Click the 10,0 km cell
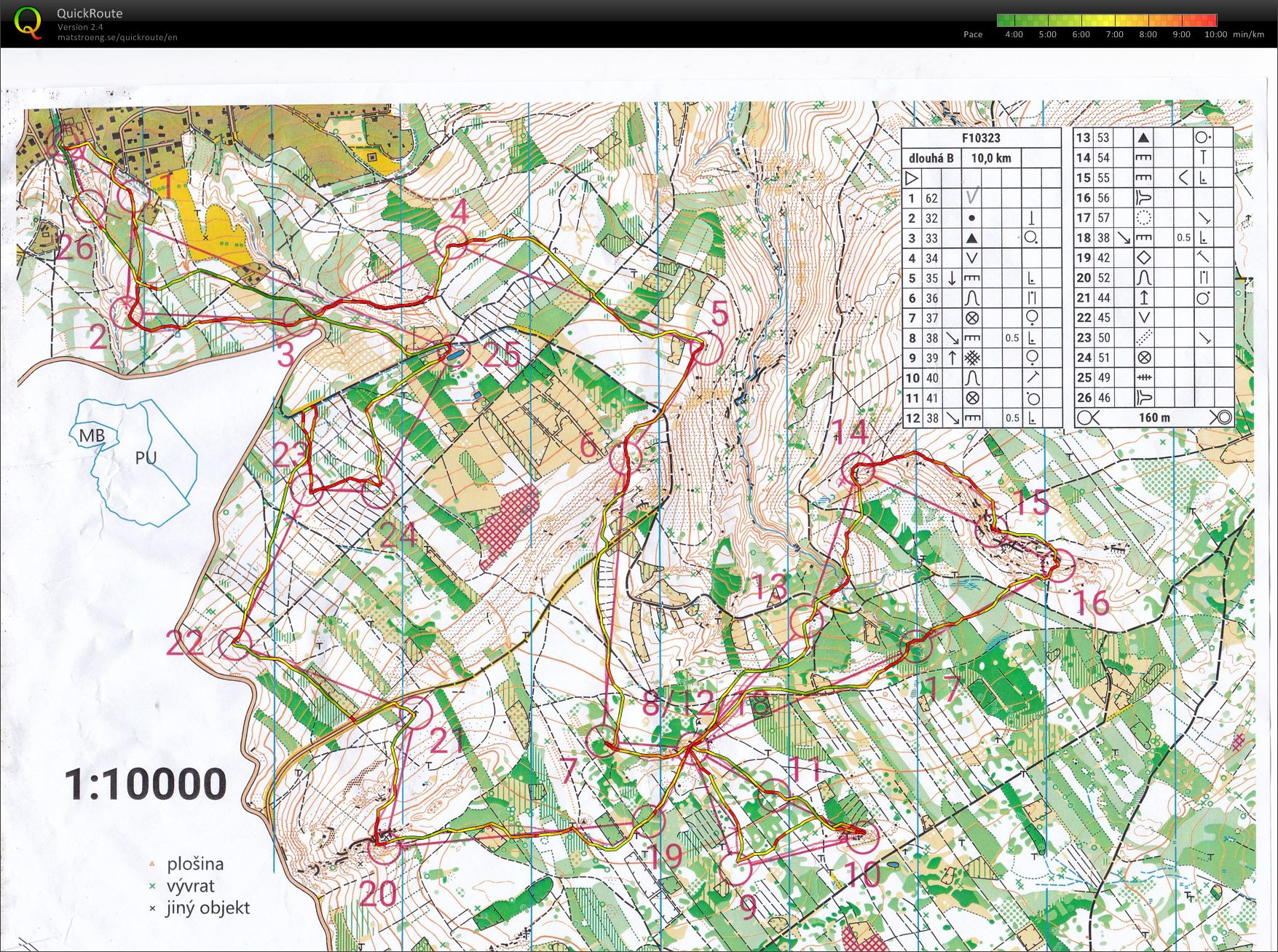 [991, 157]
